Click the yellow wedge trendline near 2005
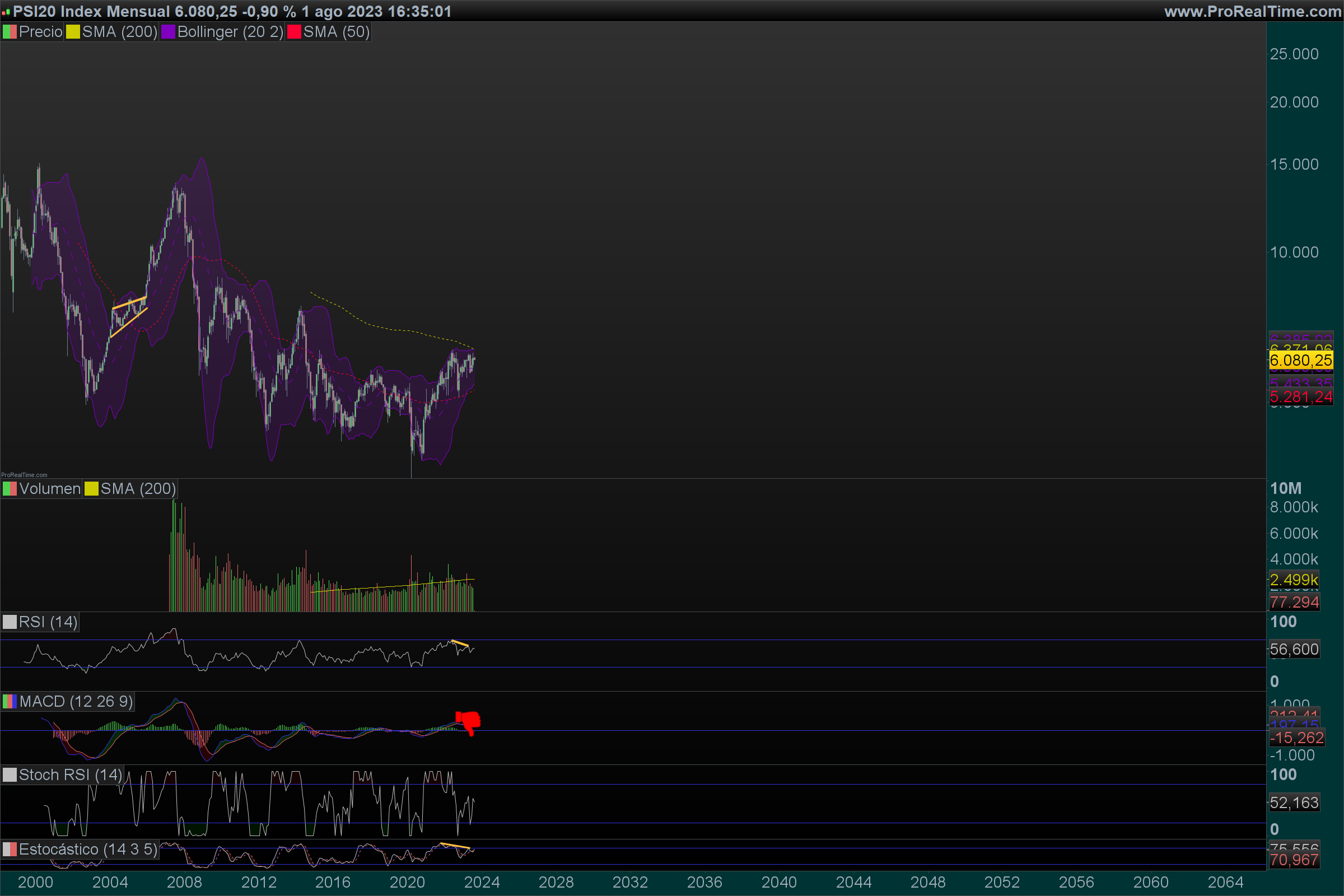Image resolution: width=1344 pixels, height=896 pixels. (x=129, y=303)
